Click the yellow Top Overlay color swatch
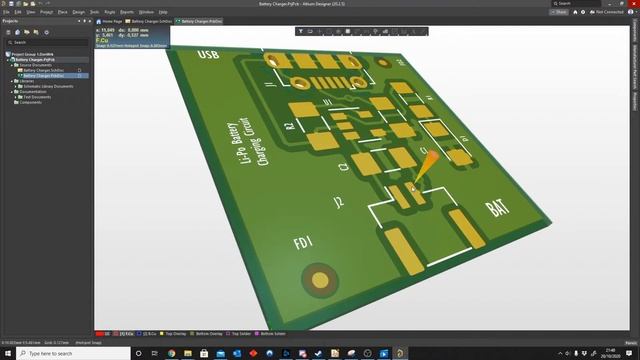Viewport: 640px width, 360px height. point(162,334)
